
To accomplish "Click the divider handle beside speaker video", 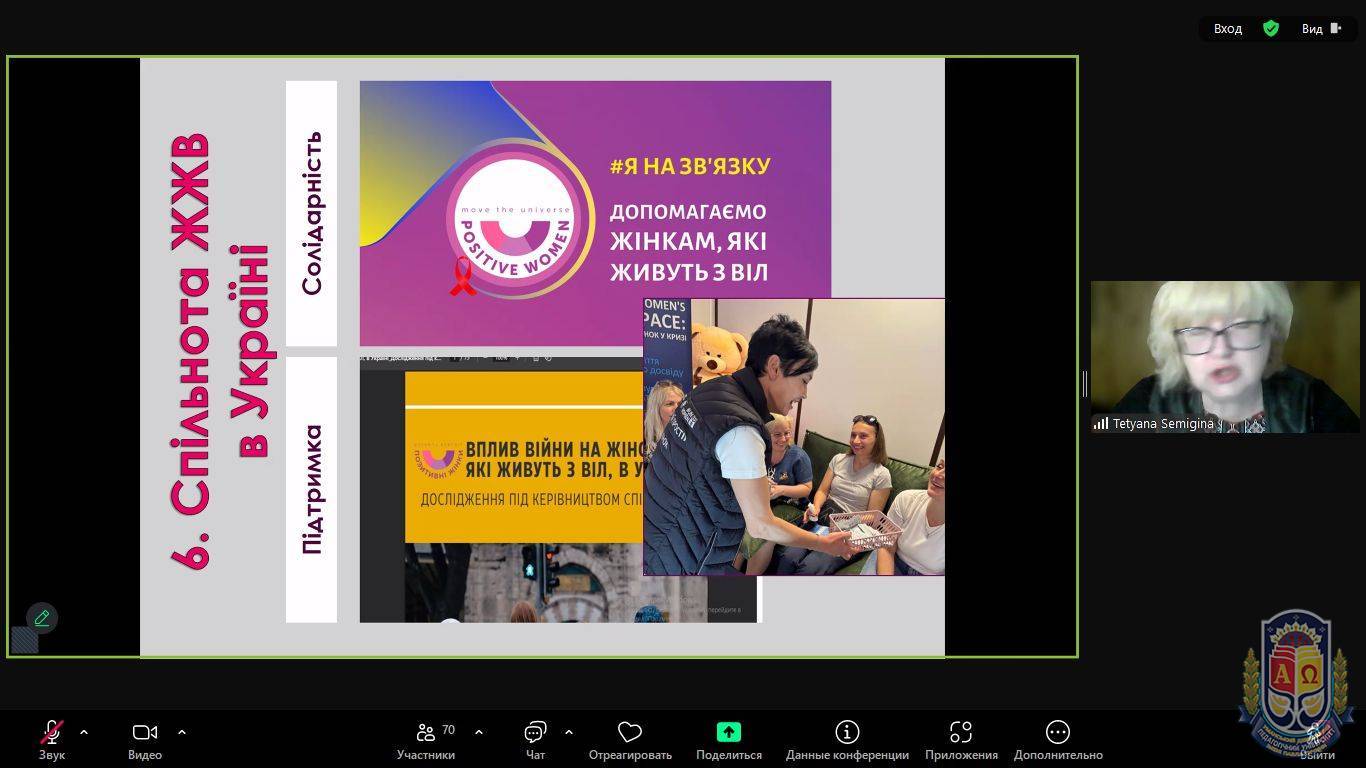I will coord(1084,383).
